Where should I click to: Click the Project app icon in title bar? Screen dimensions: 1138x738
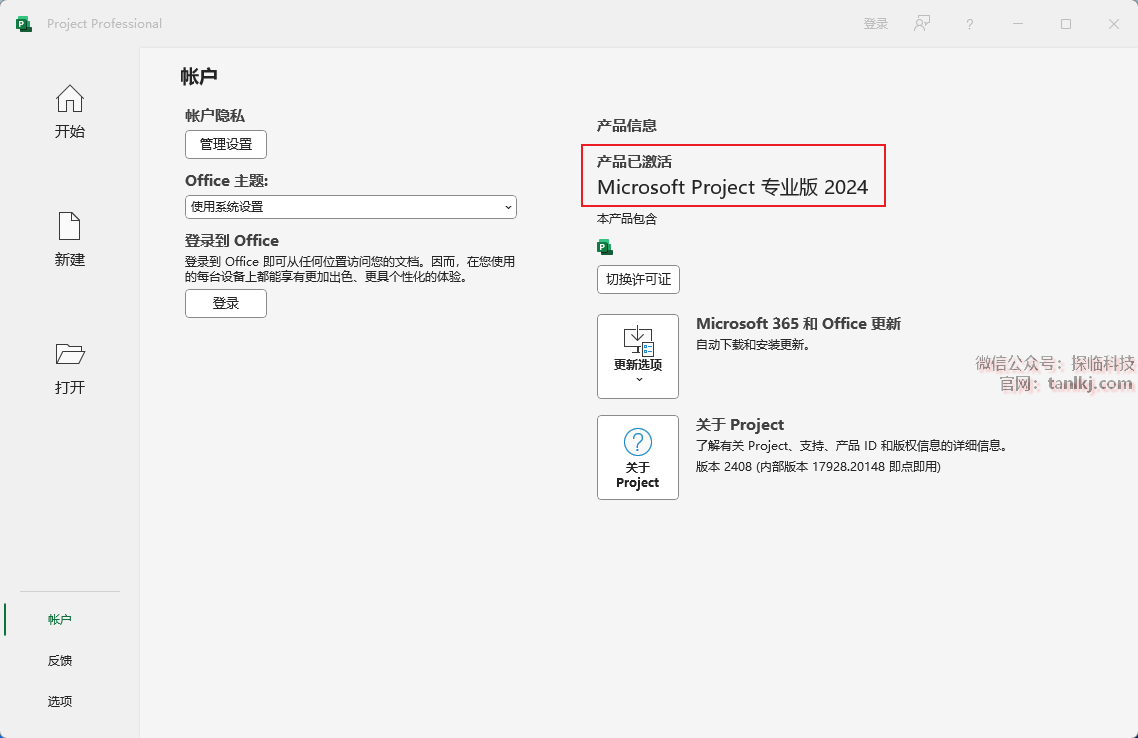24,24
